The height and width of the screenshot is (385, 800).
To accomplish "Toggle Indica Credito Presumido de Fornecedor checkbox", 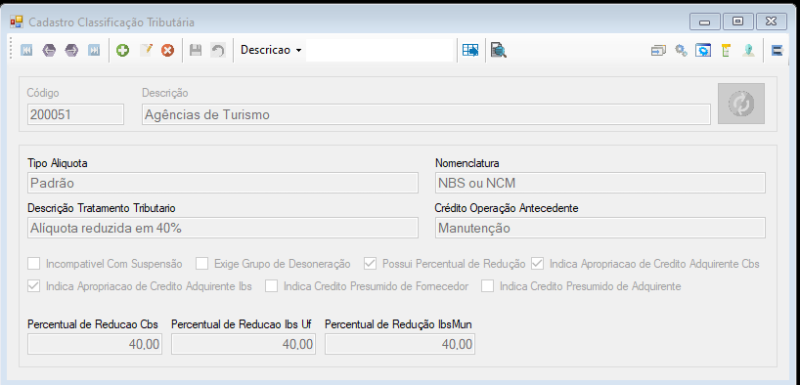I will coord(272,286).
